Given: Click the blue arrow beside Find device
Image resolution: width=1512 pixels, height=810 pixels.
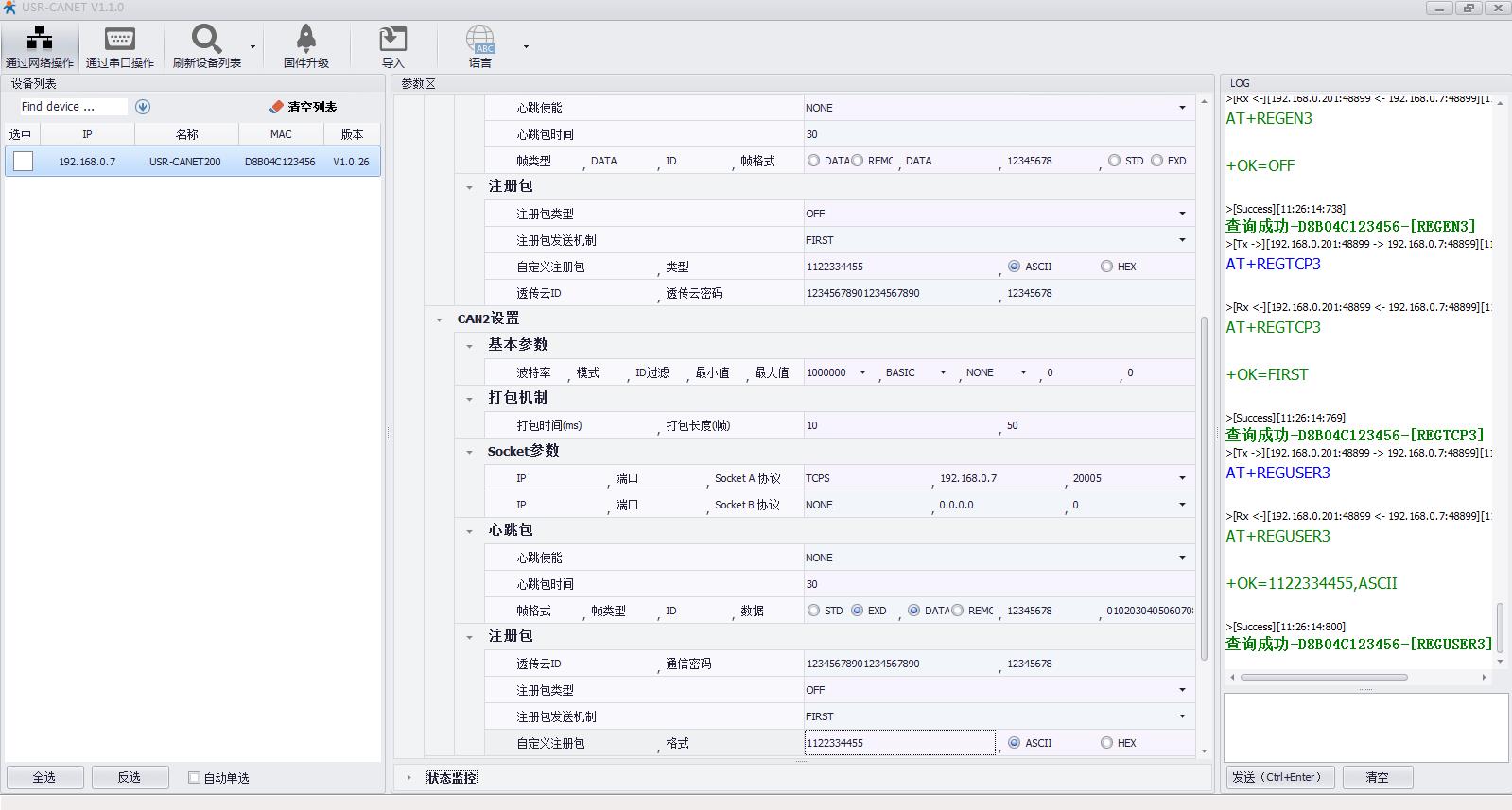Looking at the screenshot, I should point(143,107).
